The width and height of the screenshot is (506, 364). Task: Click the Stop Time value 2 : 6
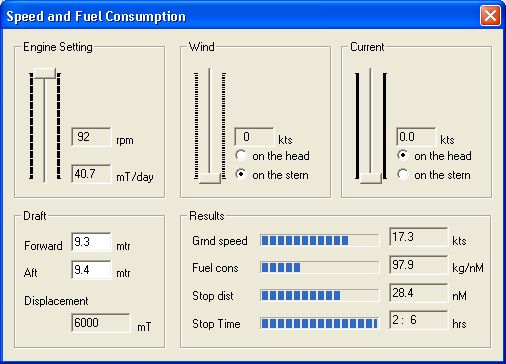pos(418,320)
